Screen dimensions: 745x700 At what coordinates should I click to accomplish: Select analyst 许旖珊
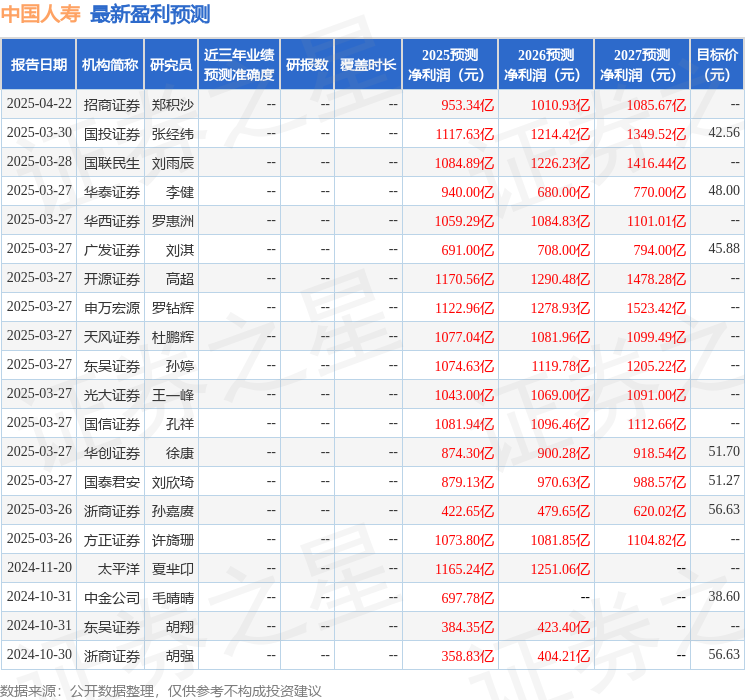[x=172, y=540]
